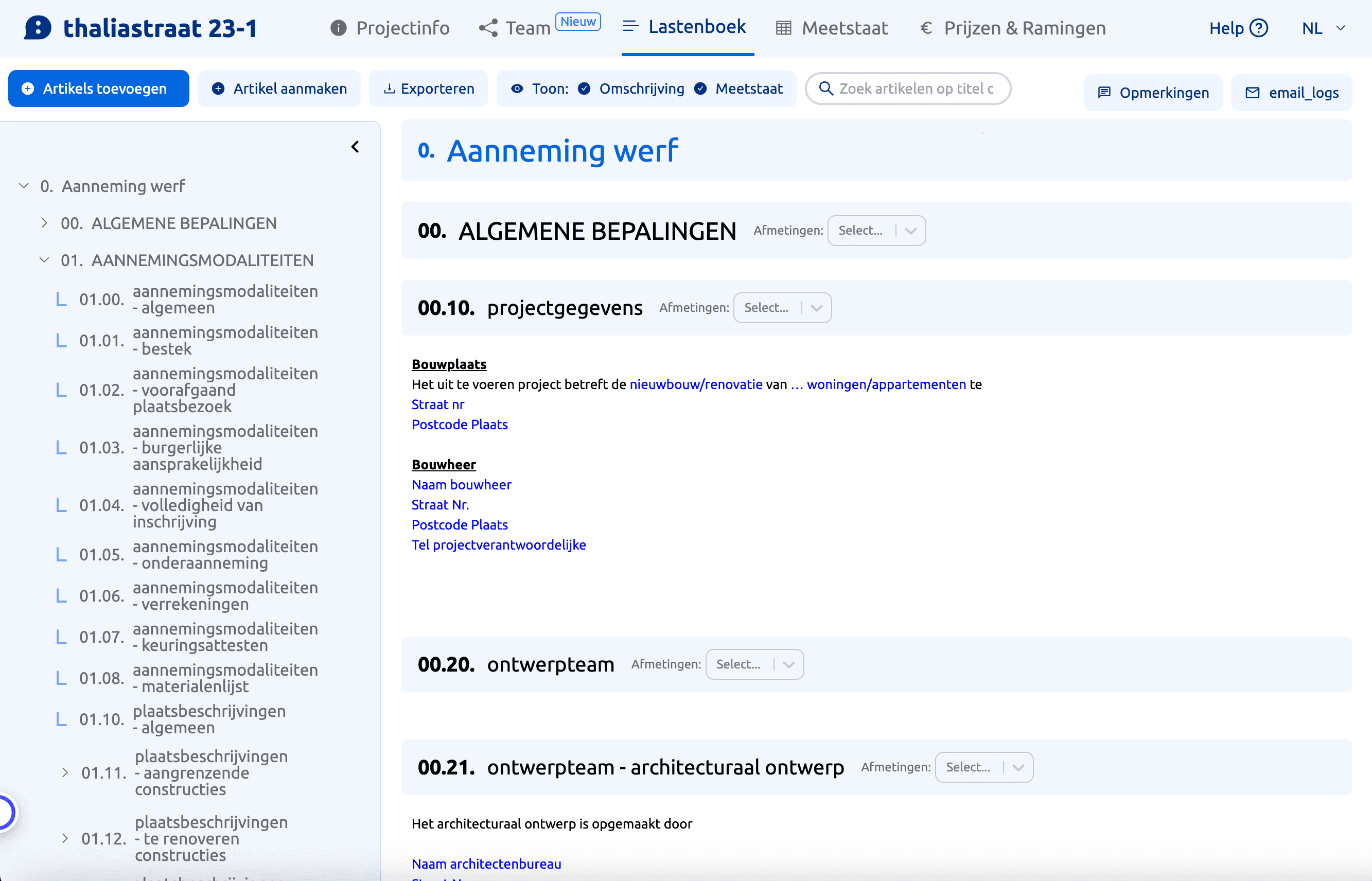Open the NL language dropdown
The width and height of the screenshot is (1372, 881).
click(1323, 28)
